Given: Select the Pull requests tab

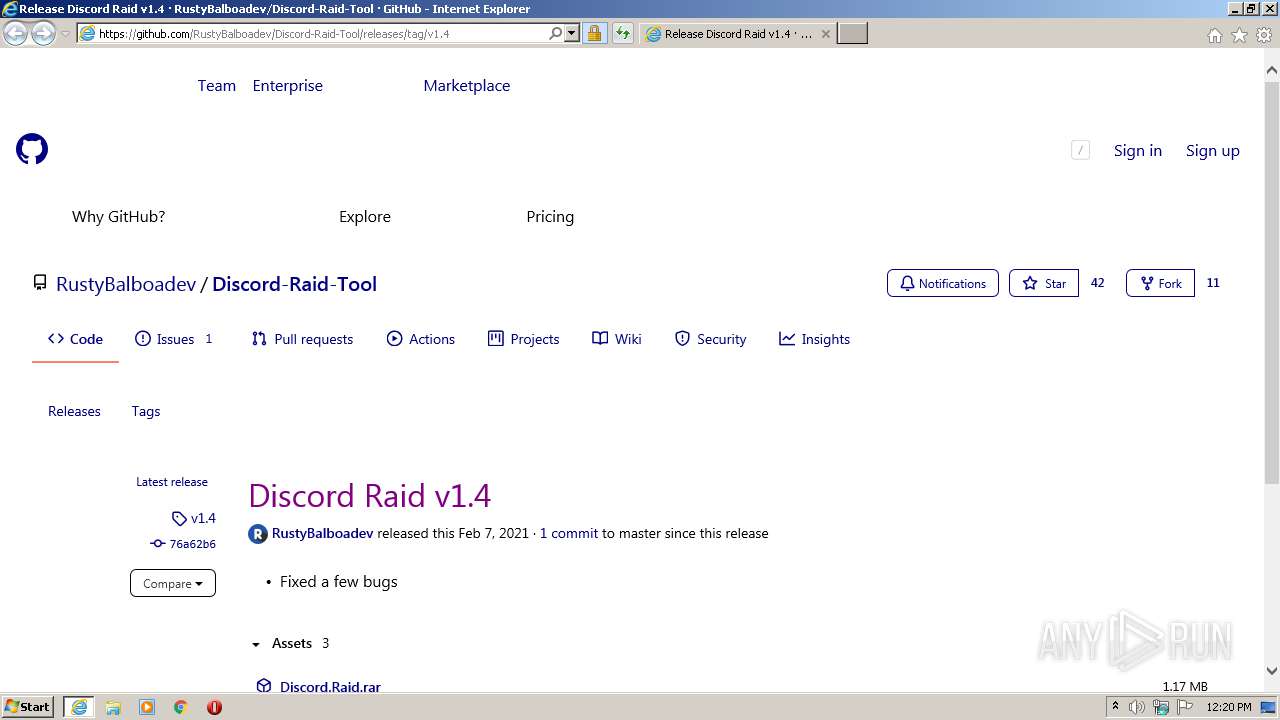Looking at the screenshot, I should coord(302,339).
